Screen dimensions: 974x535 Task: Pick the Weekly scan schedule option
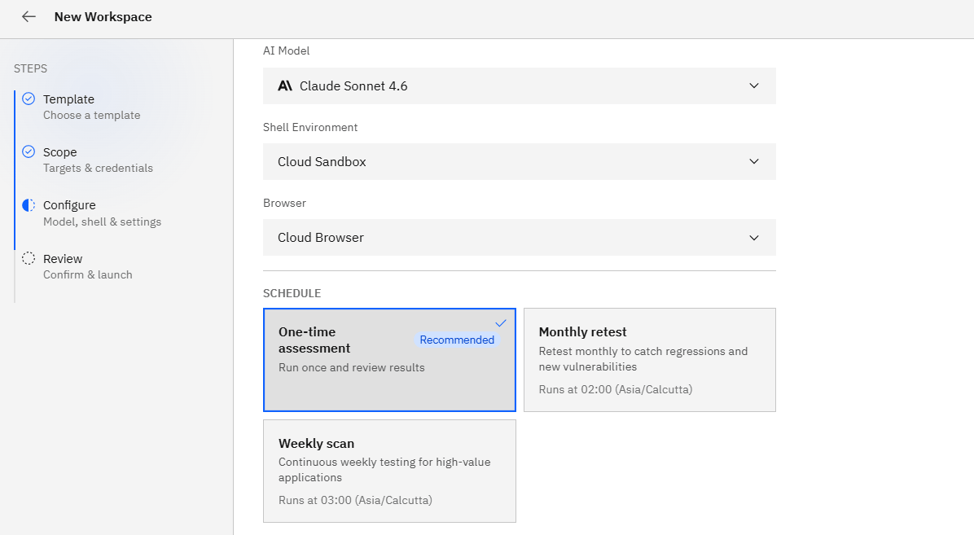click(389, 471)
